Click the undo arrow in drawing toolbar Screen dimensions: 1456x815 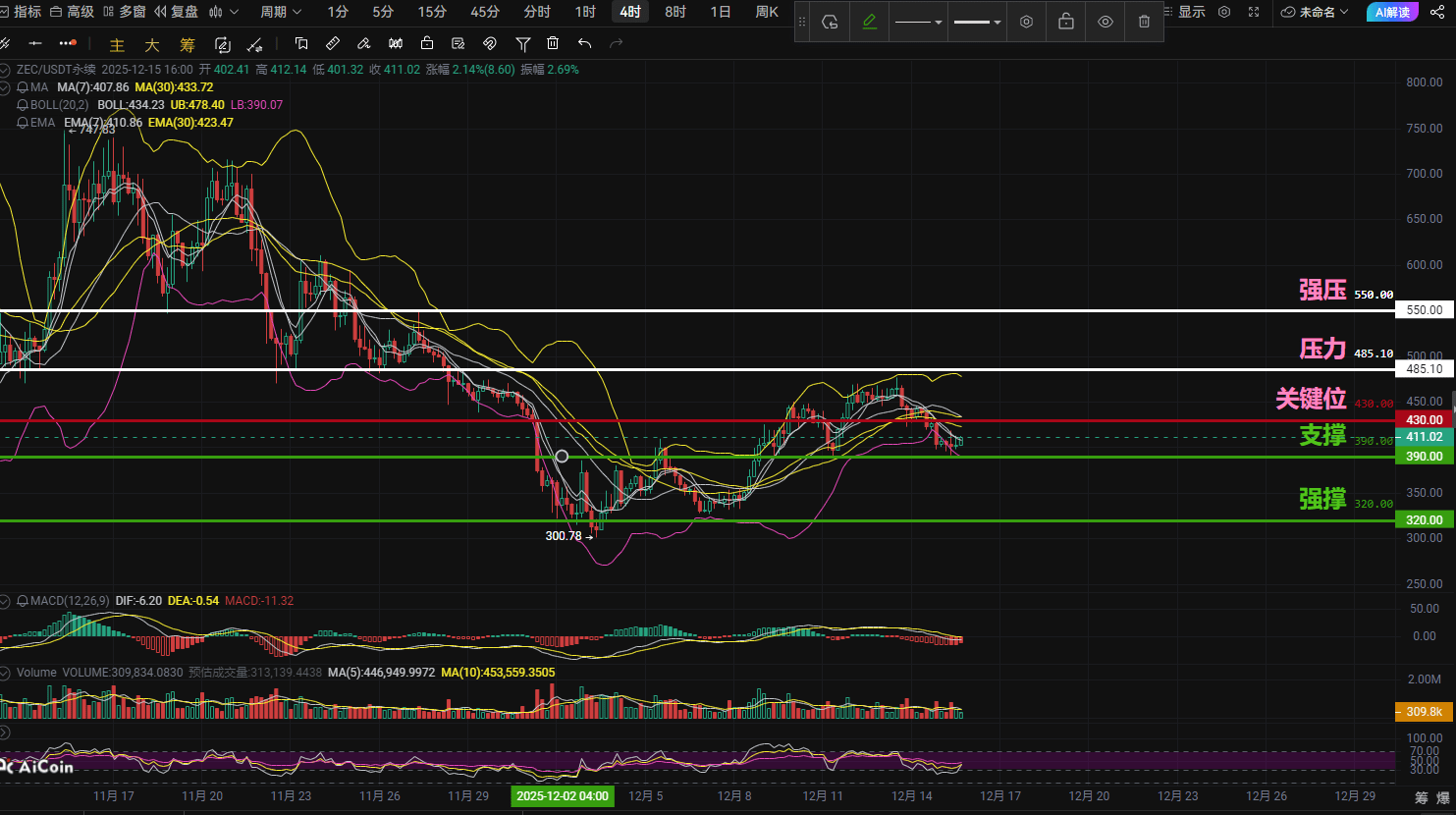[x=585, y=44]
